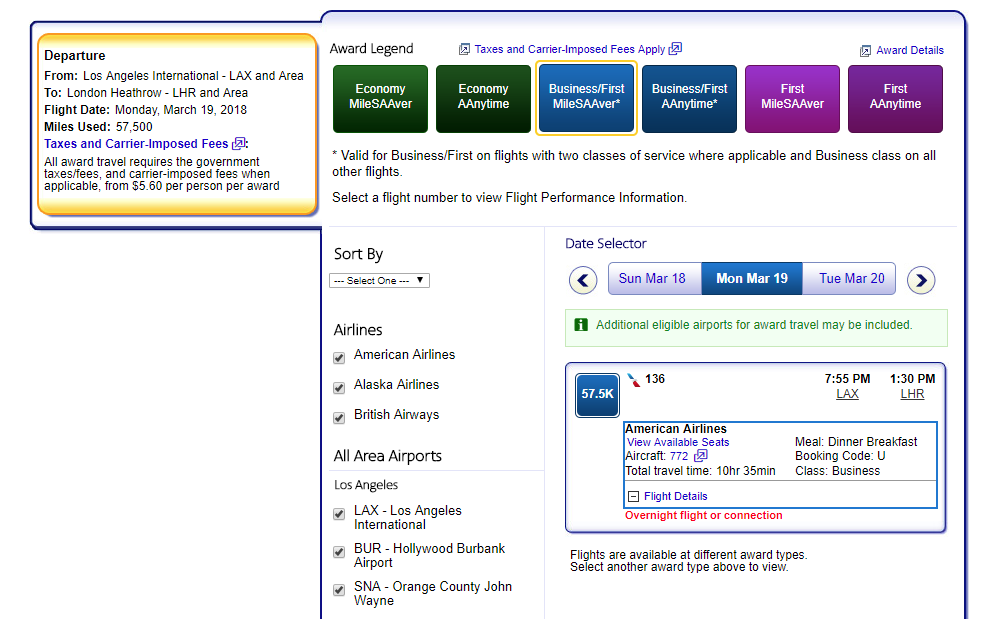Viewport: 996px width, 619px height.
Task: Collapse the Flight Details section
Action: click(634, 495)
